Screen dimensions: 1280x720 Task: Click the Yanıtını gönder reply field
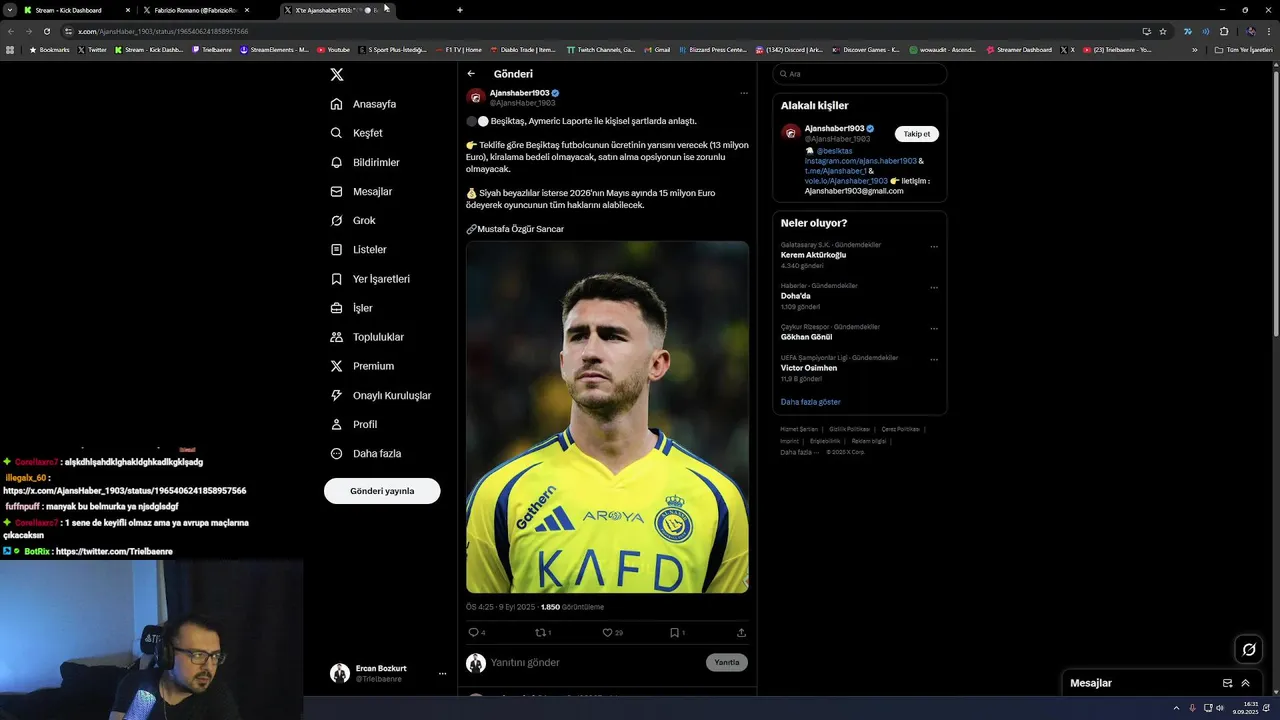(x=595, y=662)
